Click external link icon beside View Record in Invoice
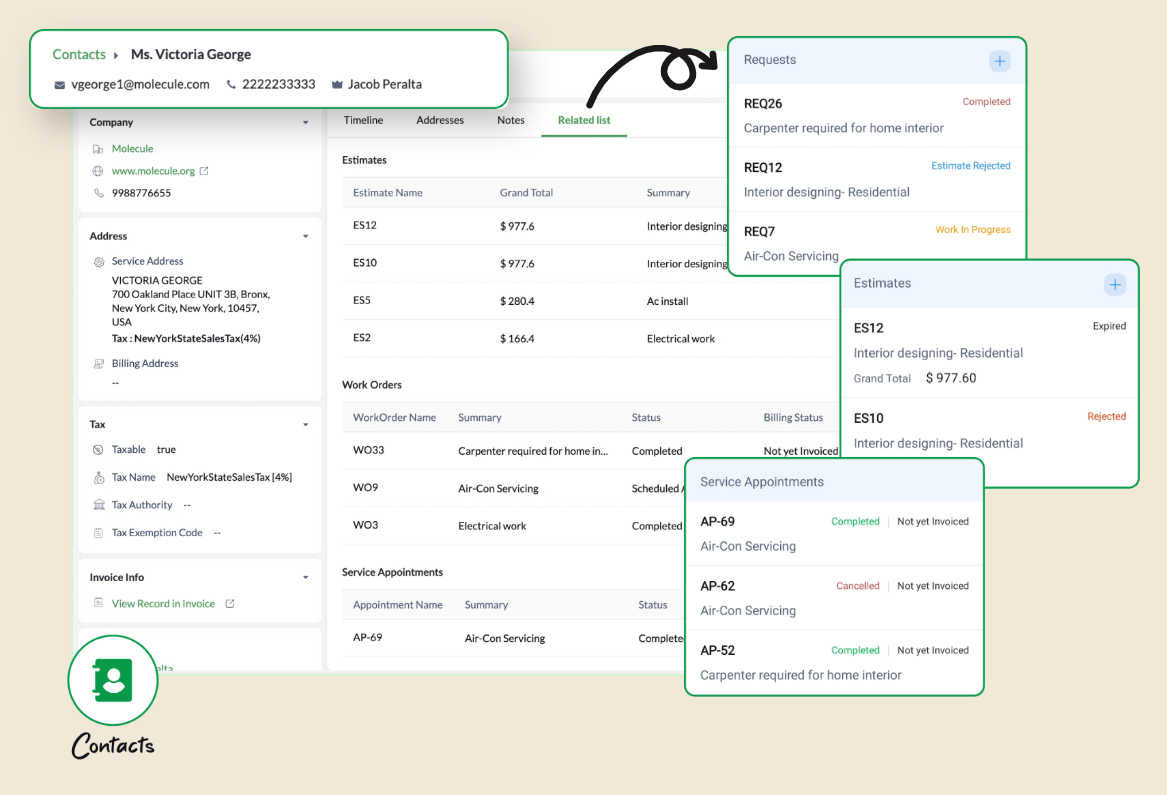The height and width of the screenshot is (795, 1167). coord(230,604)
